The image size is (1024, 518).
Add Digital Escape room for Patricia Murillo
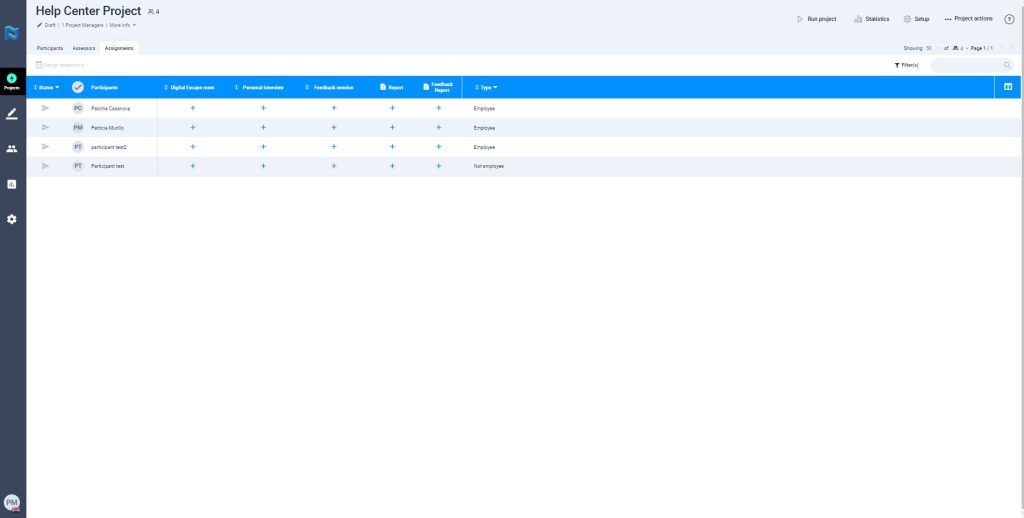pyautogui.click(x=193, y=128)
